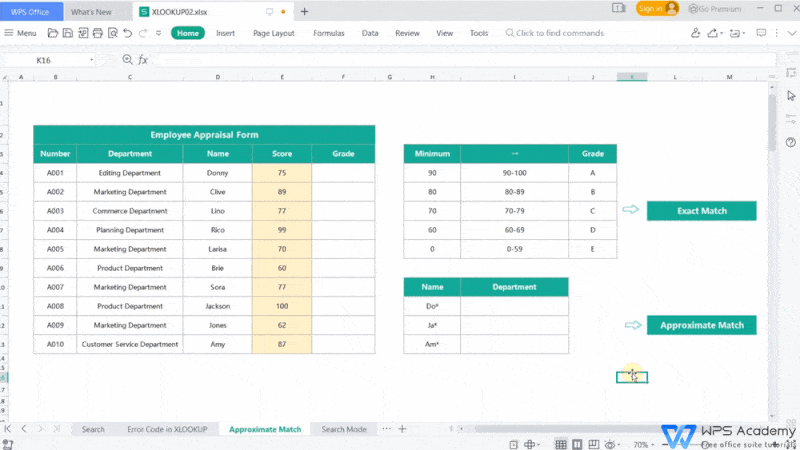Open the hamburger Menu dropdown
Image resolution: width=800 pixels, height=450 pixels.
click(x=20, y=33)
